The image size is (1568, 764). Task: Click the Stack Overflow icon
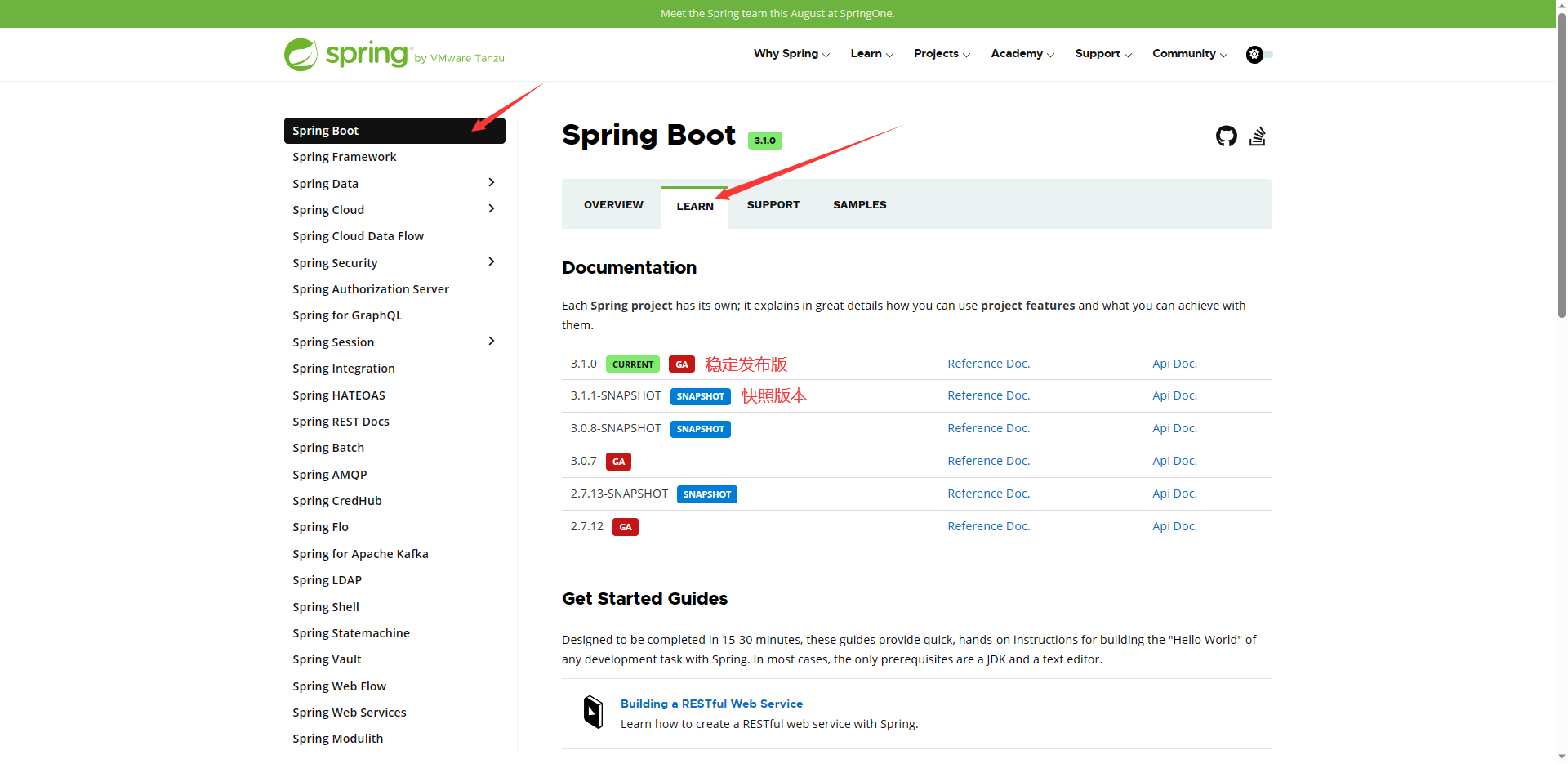click(x=1257, y=136)
